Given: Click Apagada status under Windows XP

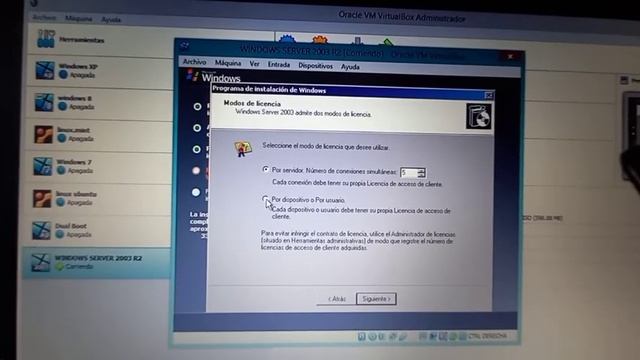Looking at the screenshot, I should click(x=82, y=75).
